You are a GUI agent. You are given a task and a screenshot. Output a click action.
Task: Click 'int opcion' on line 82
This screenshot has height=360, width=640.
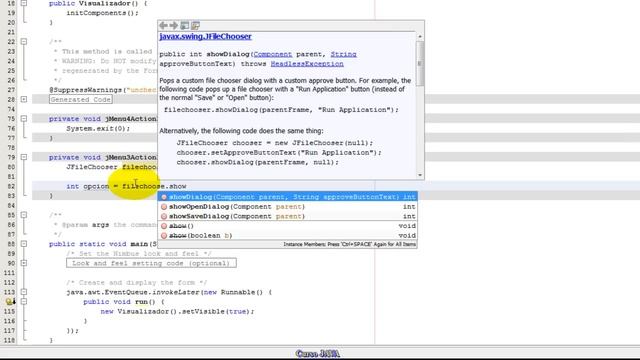tap(88, 186)
